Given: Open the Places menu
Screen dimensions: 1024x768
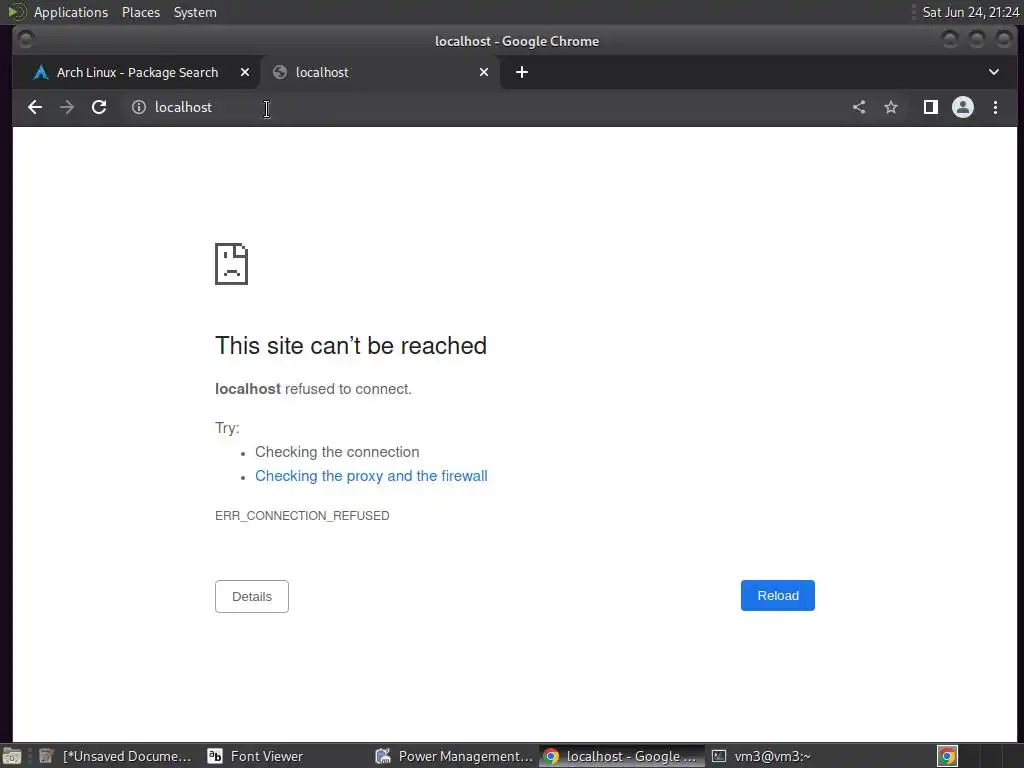Looking at the screenshot, I should coord(140,12).
